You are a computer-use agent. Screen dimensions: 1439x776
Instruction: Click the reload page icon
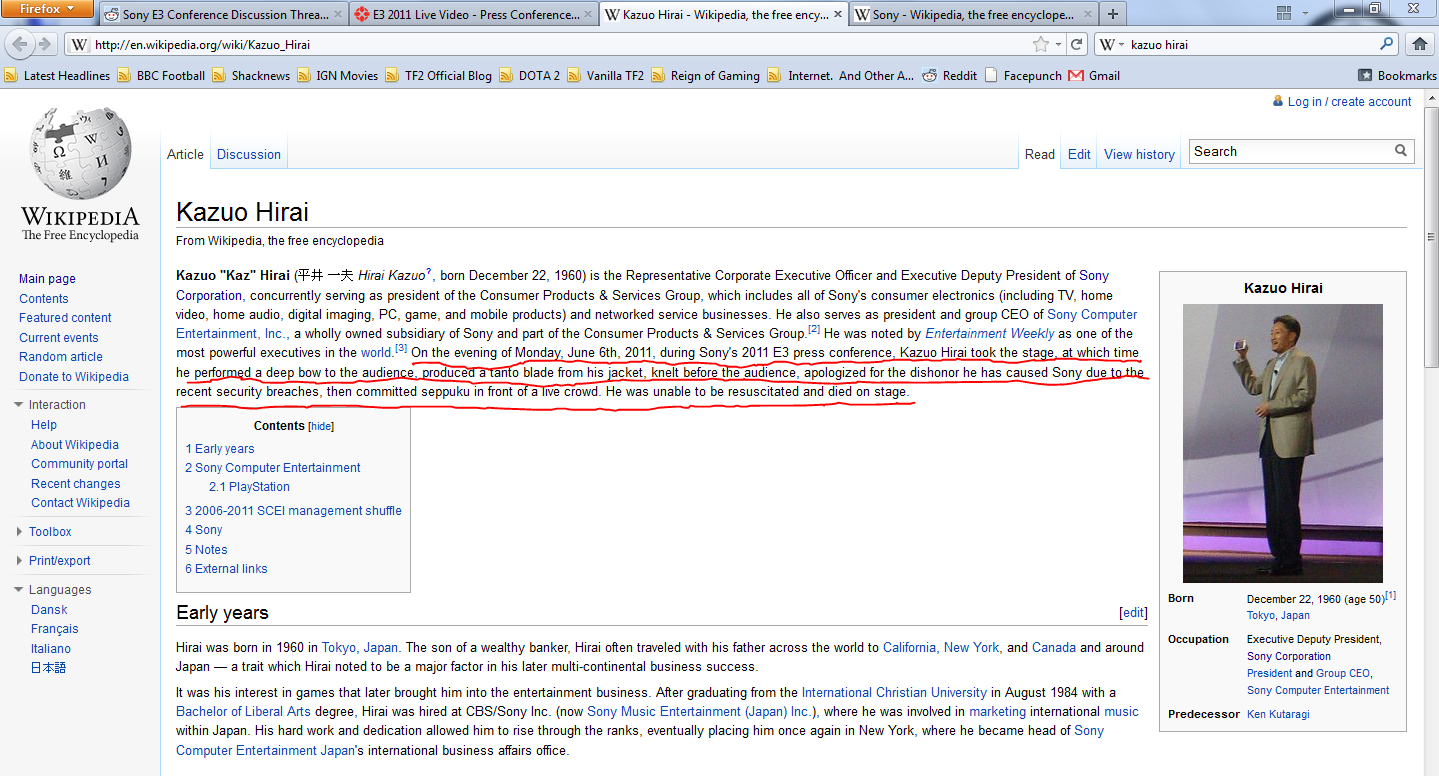[x=1077, y=44]
